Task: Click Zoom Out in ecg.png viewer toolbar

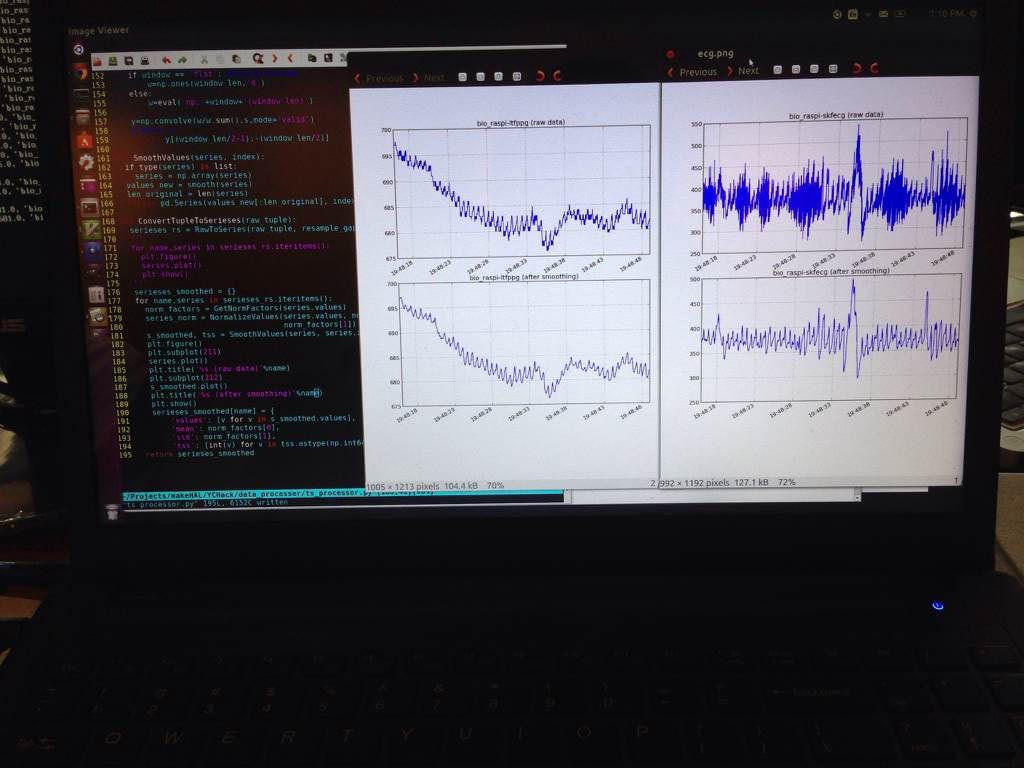Action: (795, 69)
